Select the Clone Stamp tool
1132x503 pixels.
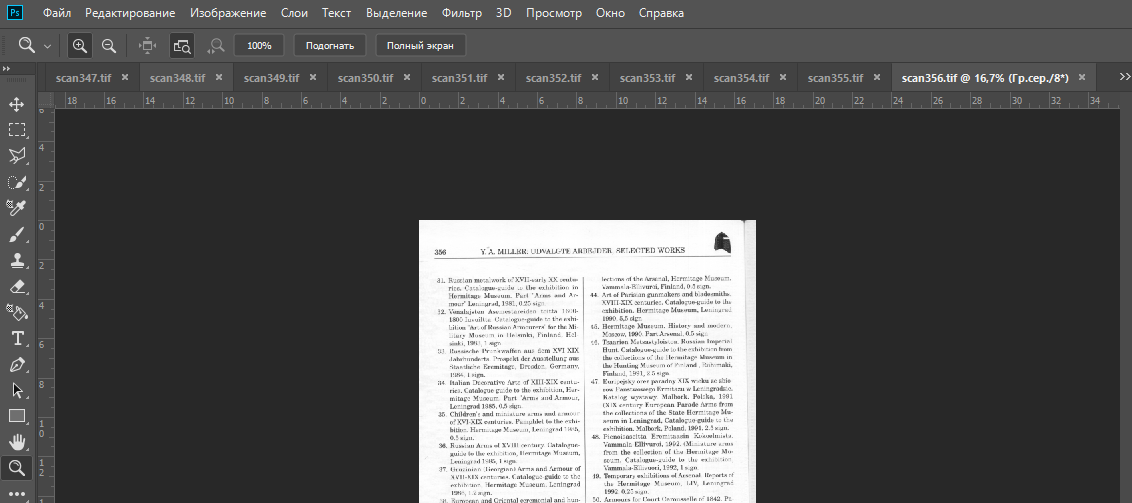coord(17,260)
